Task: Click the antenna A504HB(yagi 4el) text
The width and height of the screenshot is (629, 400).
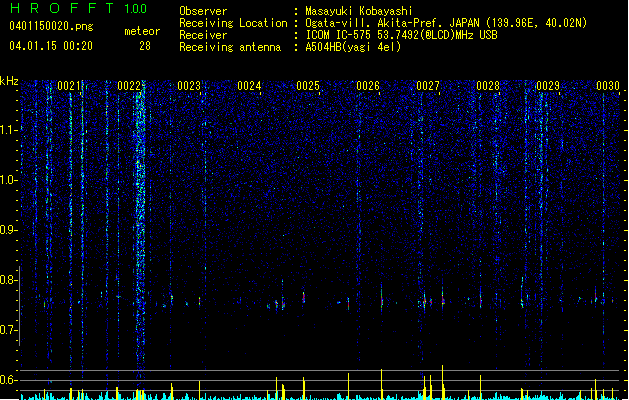Action: pyautogui.click(x=353, y=47)
